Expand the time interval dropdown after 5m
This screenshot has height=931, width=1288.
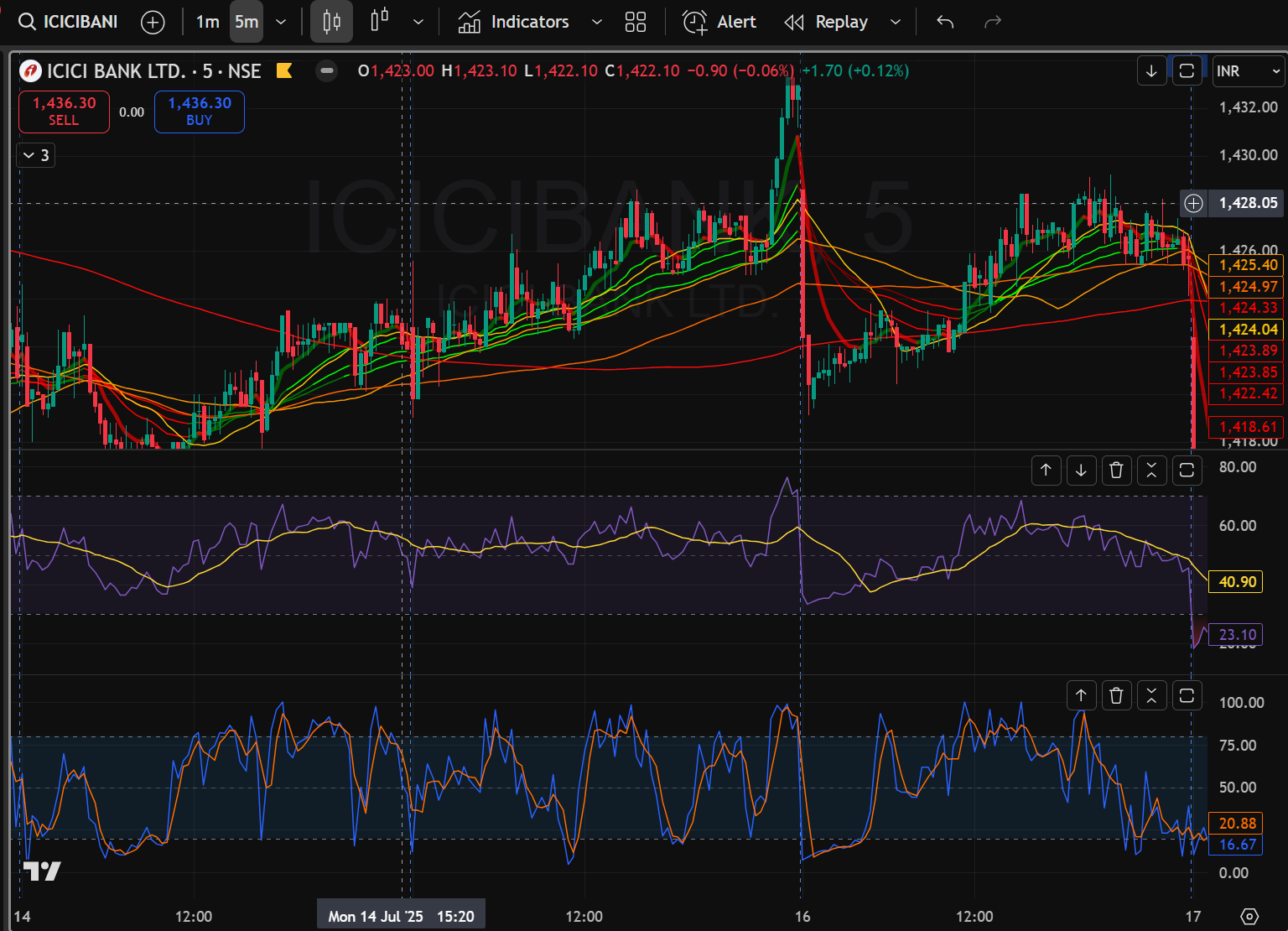pos(281,23)
